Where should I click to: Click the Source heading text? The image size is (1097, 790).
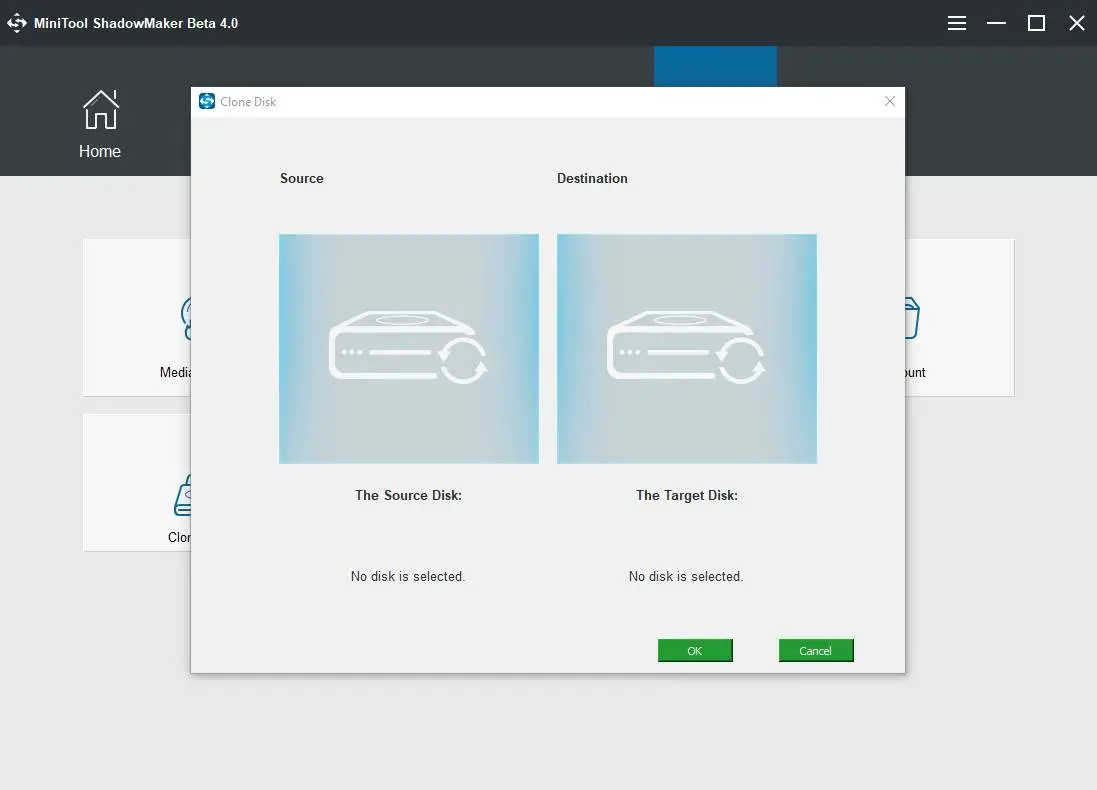(302, 178)
